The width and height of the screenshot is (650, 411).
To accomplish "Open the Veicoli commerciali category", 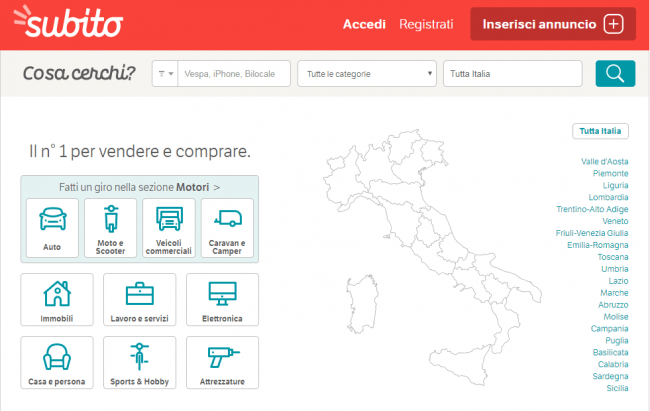I will [x=169, y=228].
